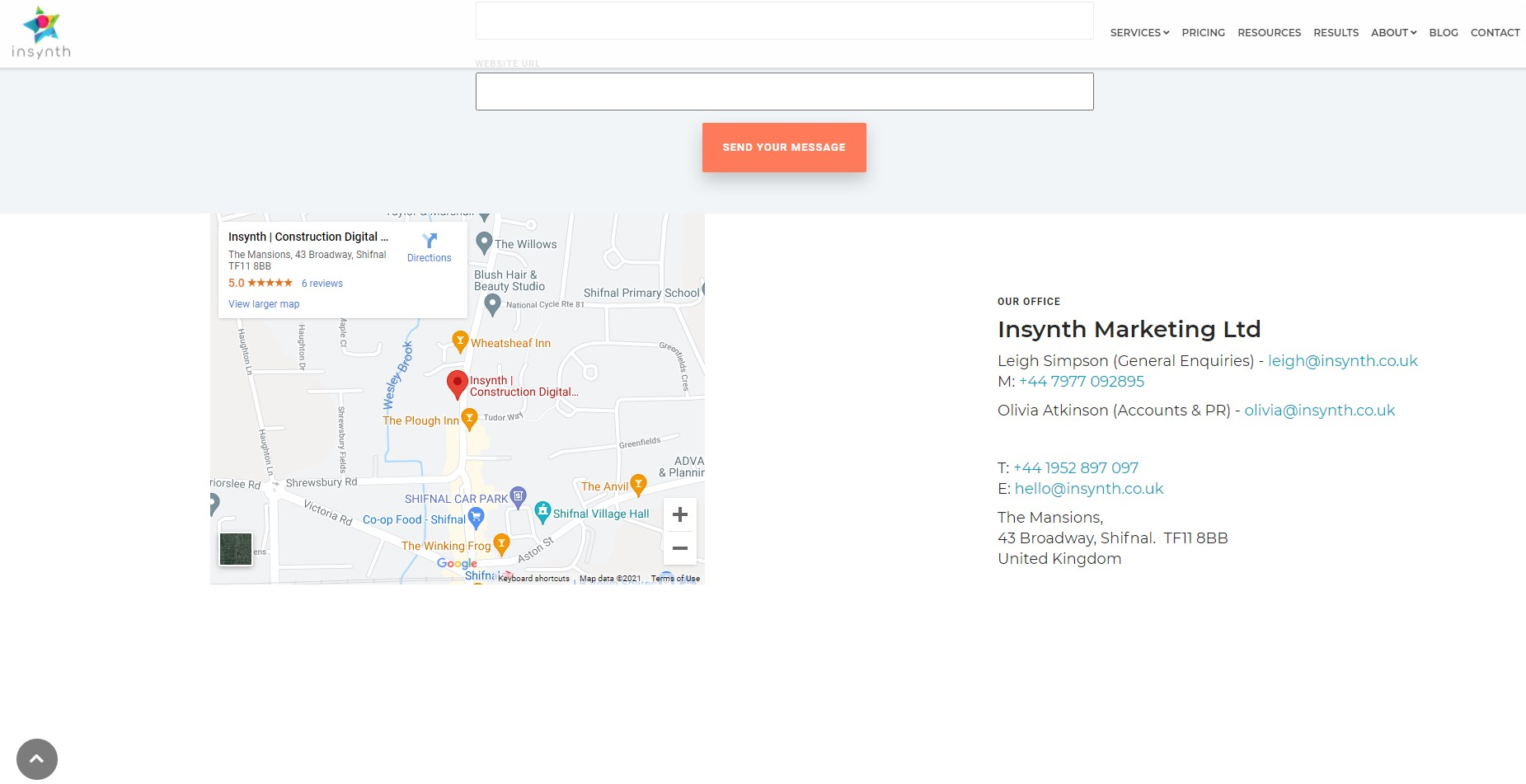The width and height of the screenshot is (1526, 784).
Task: Click telephone +44 1952 897 097
Action: (1075, 468)
